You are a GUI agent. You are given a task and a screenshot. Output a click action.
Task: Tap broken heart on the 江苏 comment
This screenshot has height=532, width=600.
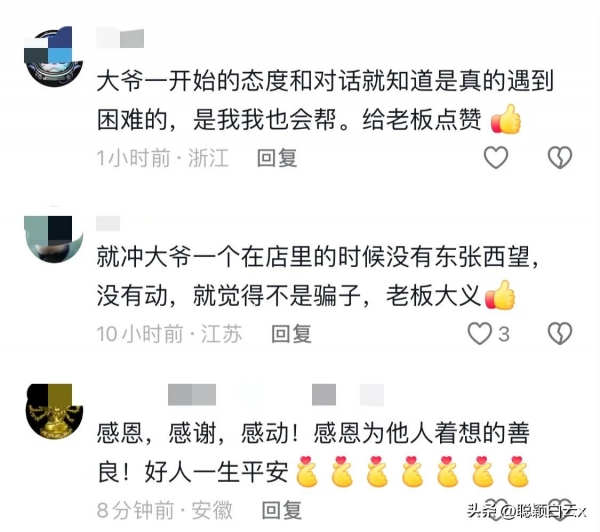(x=560, y=333)
